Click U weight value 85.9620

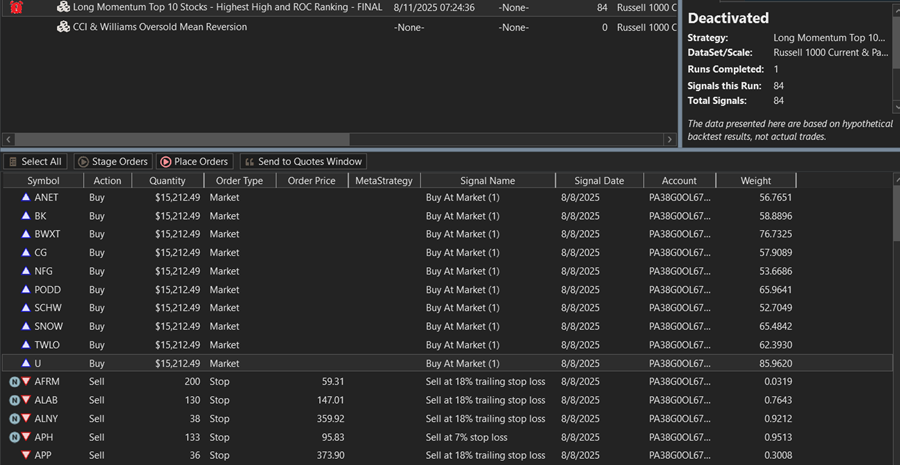tap(775, 363)
